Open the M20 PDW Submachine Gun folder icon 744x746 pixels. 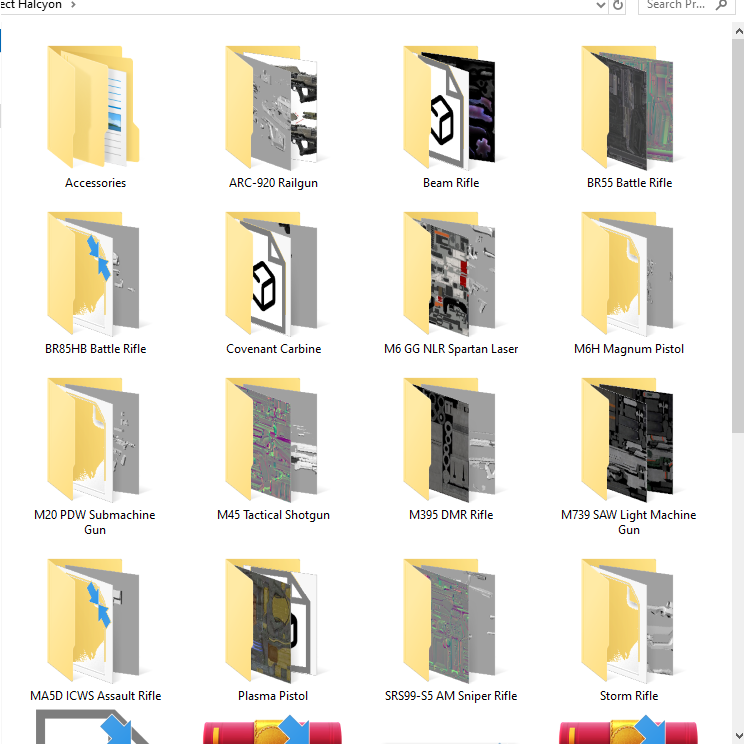(x=93, y=440)
